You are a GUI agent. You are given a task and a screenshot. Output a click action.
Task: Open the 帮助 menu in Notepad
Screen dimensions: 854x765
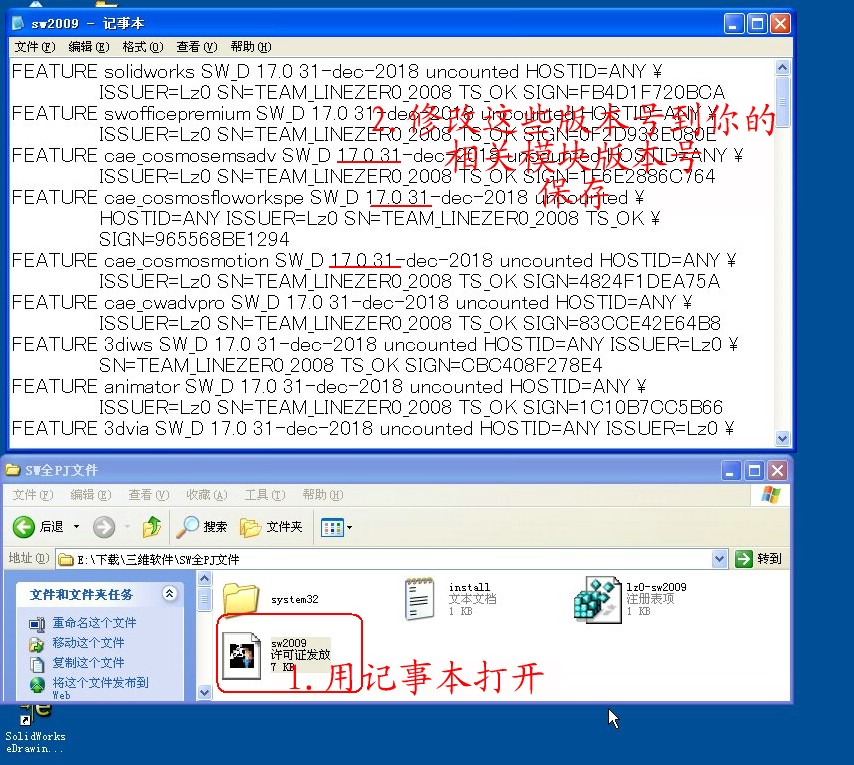(251, 47)
